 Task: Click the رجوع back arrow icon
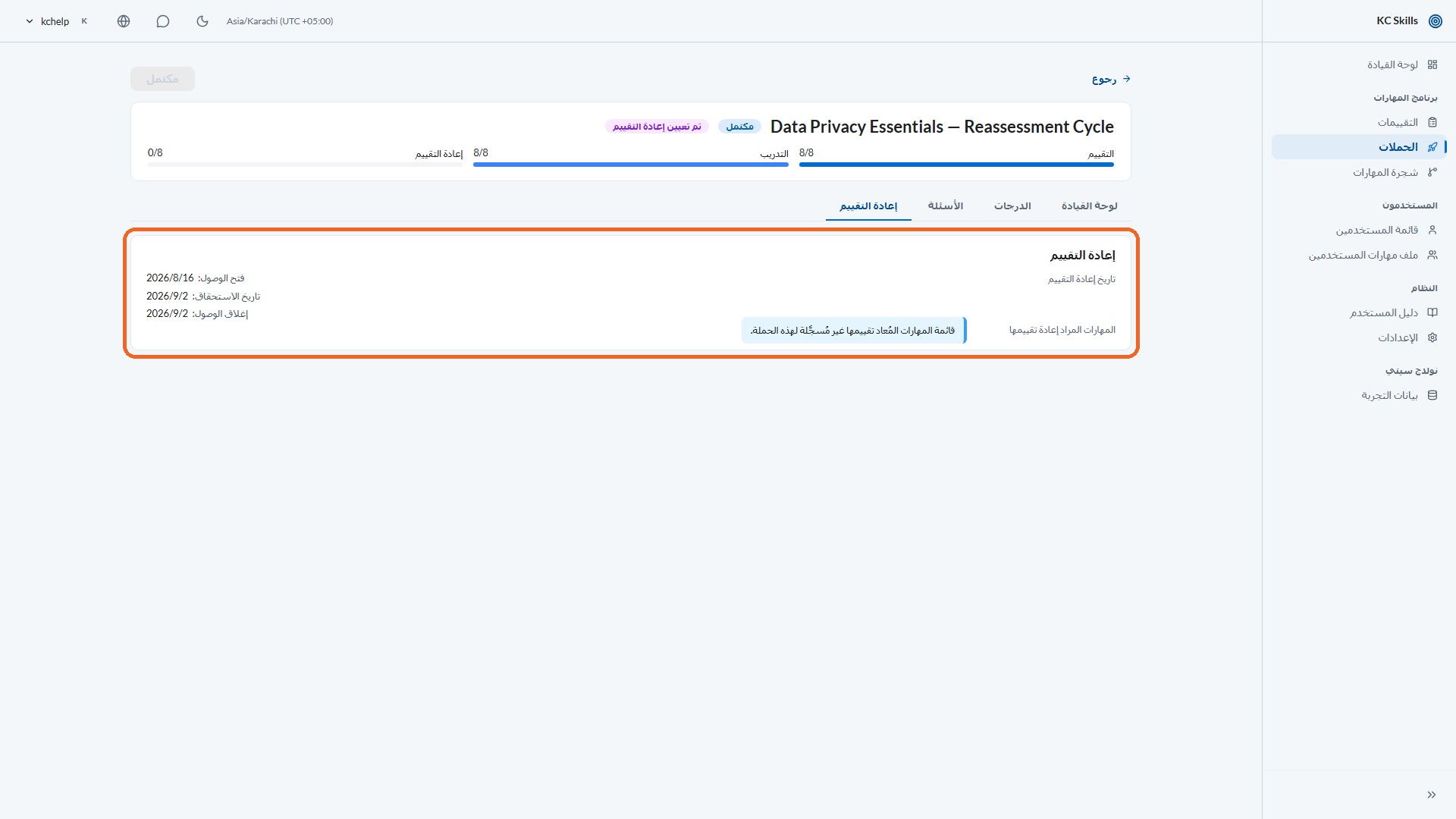coord(1127,79)
